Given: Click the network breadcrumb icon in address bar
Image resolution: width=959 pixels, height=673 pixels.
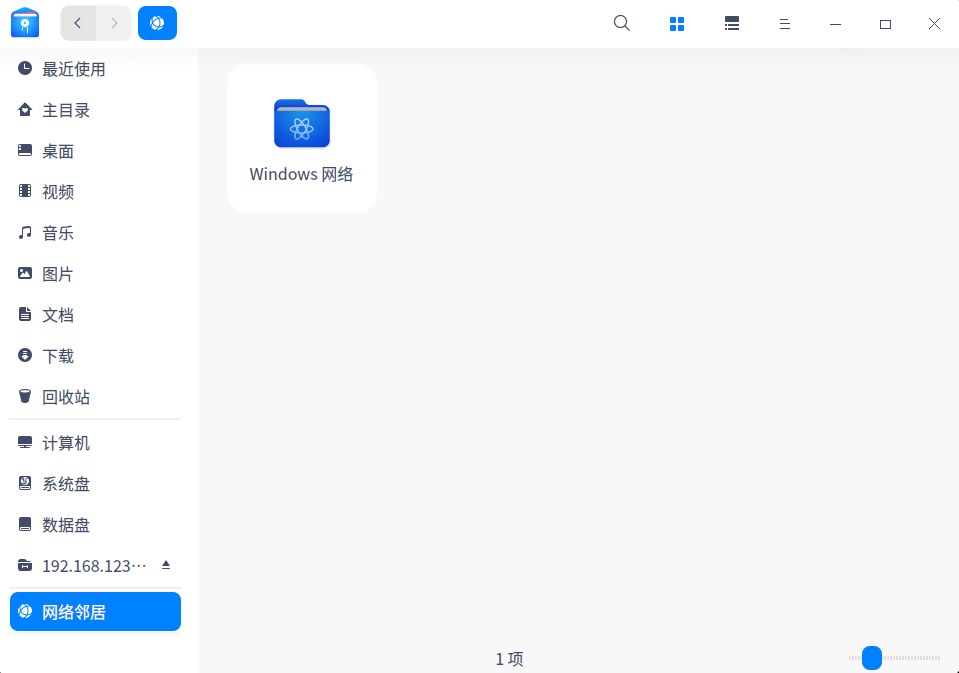Looking at the screenshot, I should coord(157,23).
